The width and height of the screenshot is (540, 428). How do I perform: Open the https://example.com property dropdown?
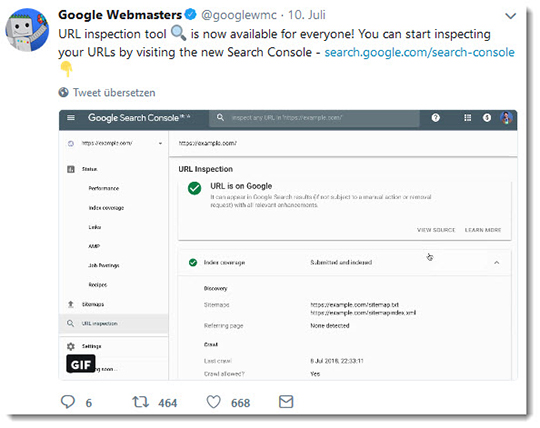coord(114,143)
